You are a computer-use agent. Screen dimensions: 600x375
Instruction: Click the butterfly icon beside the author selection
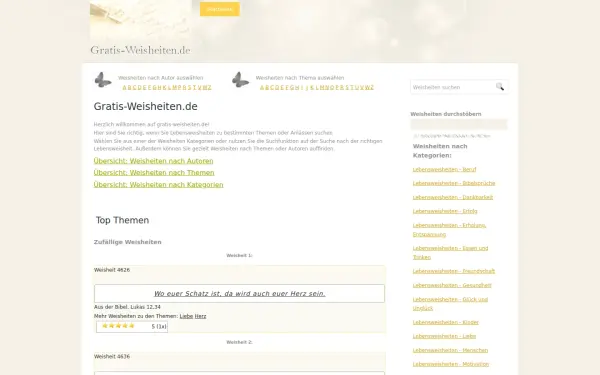(x=103, y=80)
